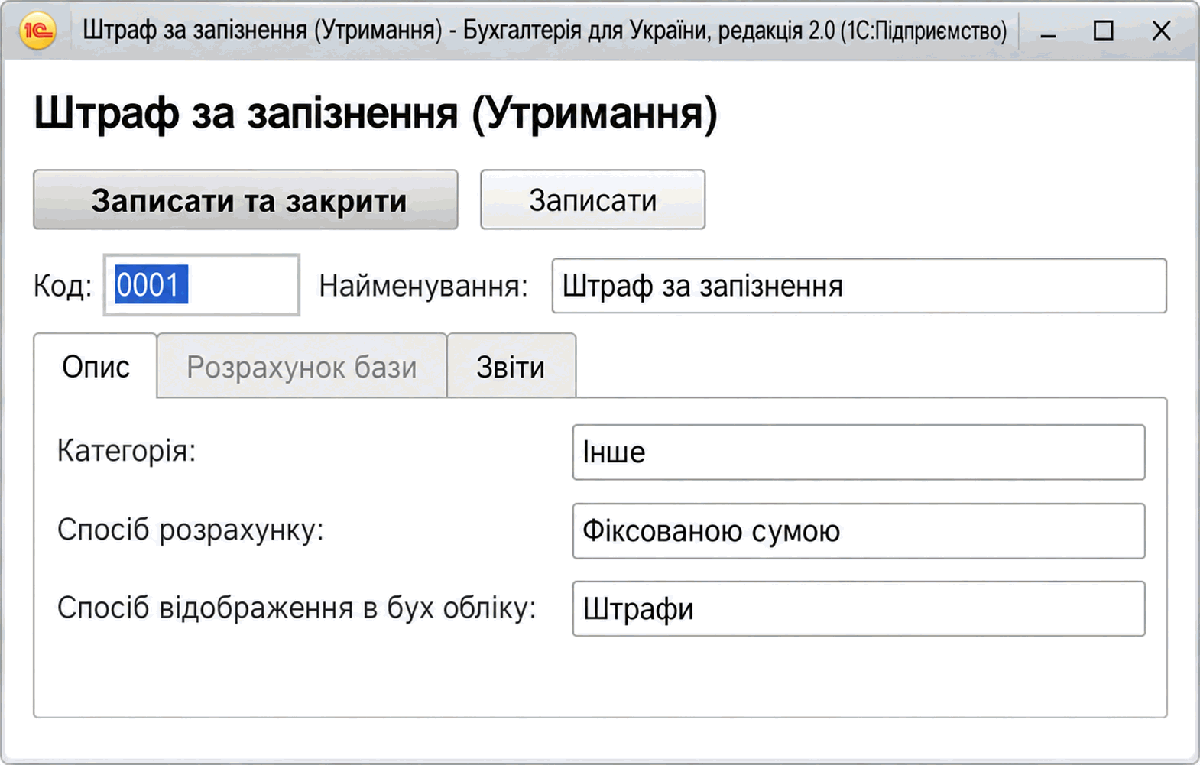Minimize the window
Viewport: 1200px width, 765px height.
click(x=1047, y=31)
